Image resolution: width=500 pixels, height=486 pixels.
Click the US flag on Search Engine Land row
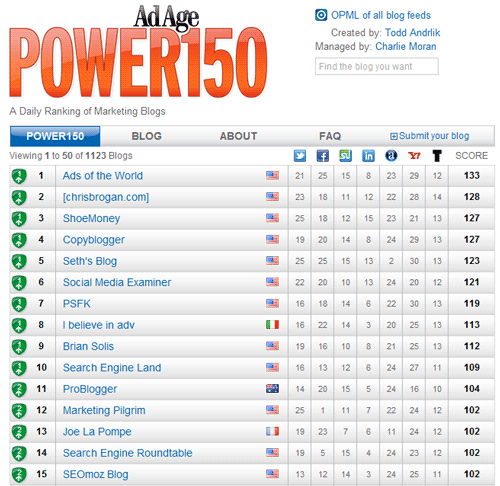(272, 367)
